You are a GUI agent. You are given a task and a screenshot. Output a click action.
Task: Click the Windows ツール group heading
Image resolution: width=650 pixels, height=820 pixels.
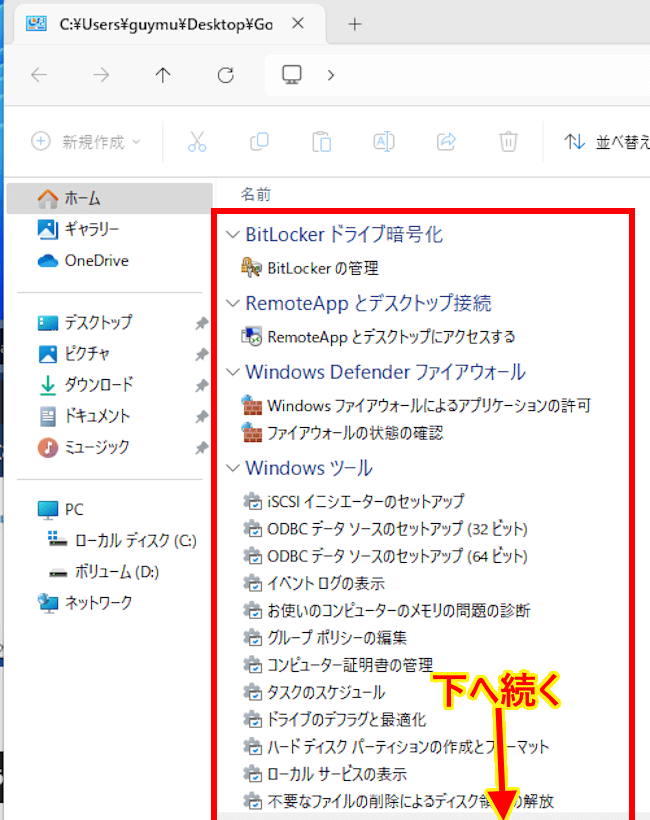309,468
